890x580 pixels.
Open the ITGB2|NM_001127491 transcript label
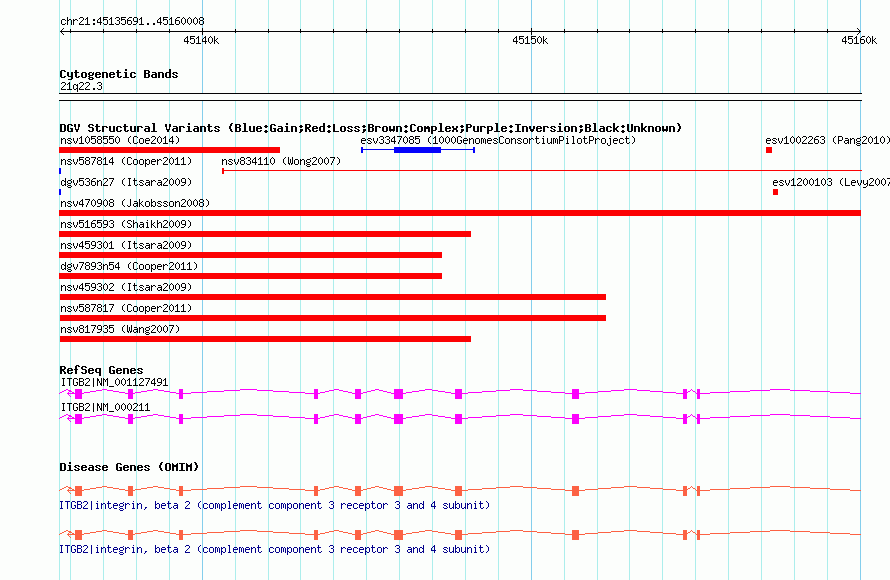pos(114,383)
